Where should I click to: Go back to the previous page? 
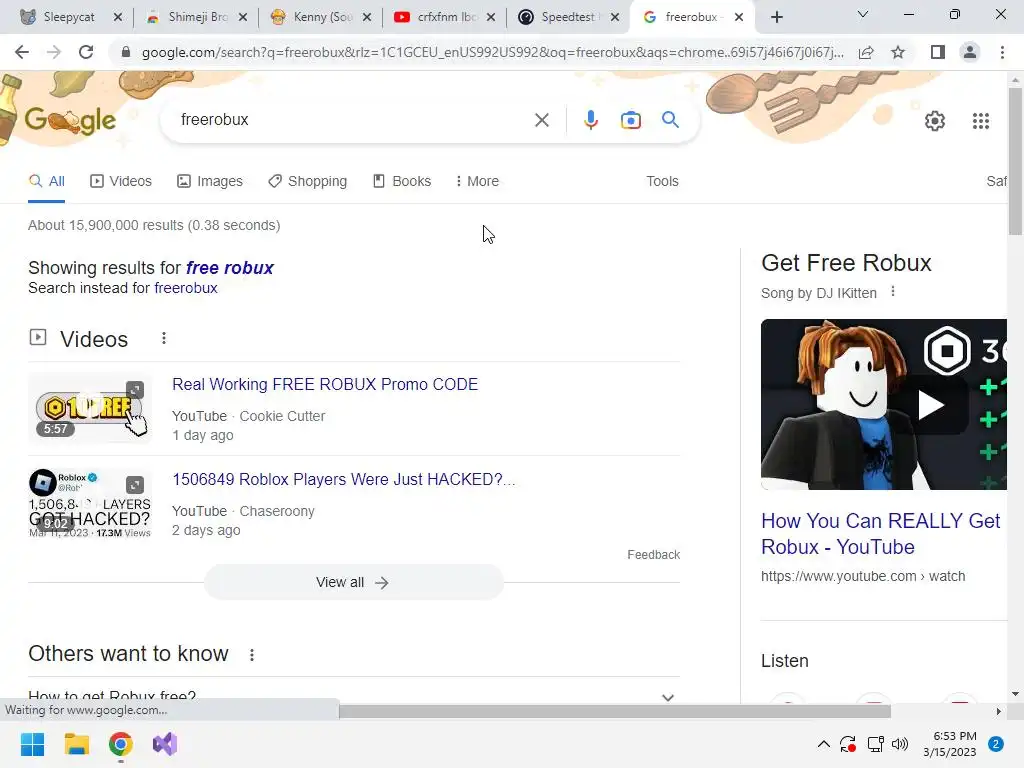tap(22, 52)
